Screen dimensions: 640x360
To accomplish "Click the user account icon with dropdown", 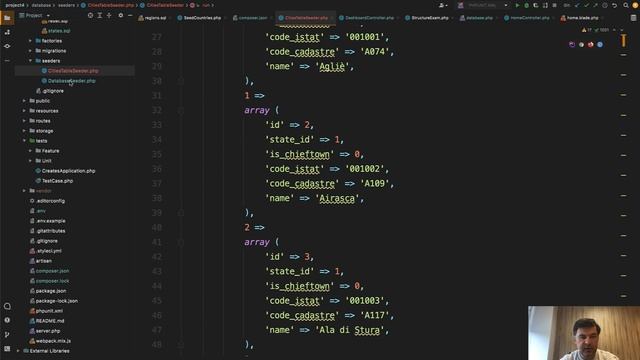I will coord(442,5).
